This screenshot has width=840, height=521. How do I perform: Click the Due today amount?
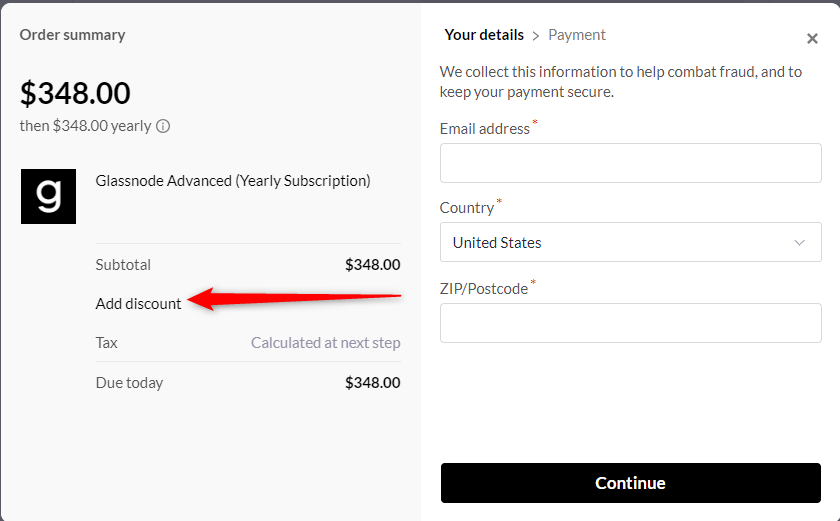point(372,382)
